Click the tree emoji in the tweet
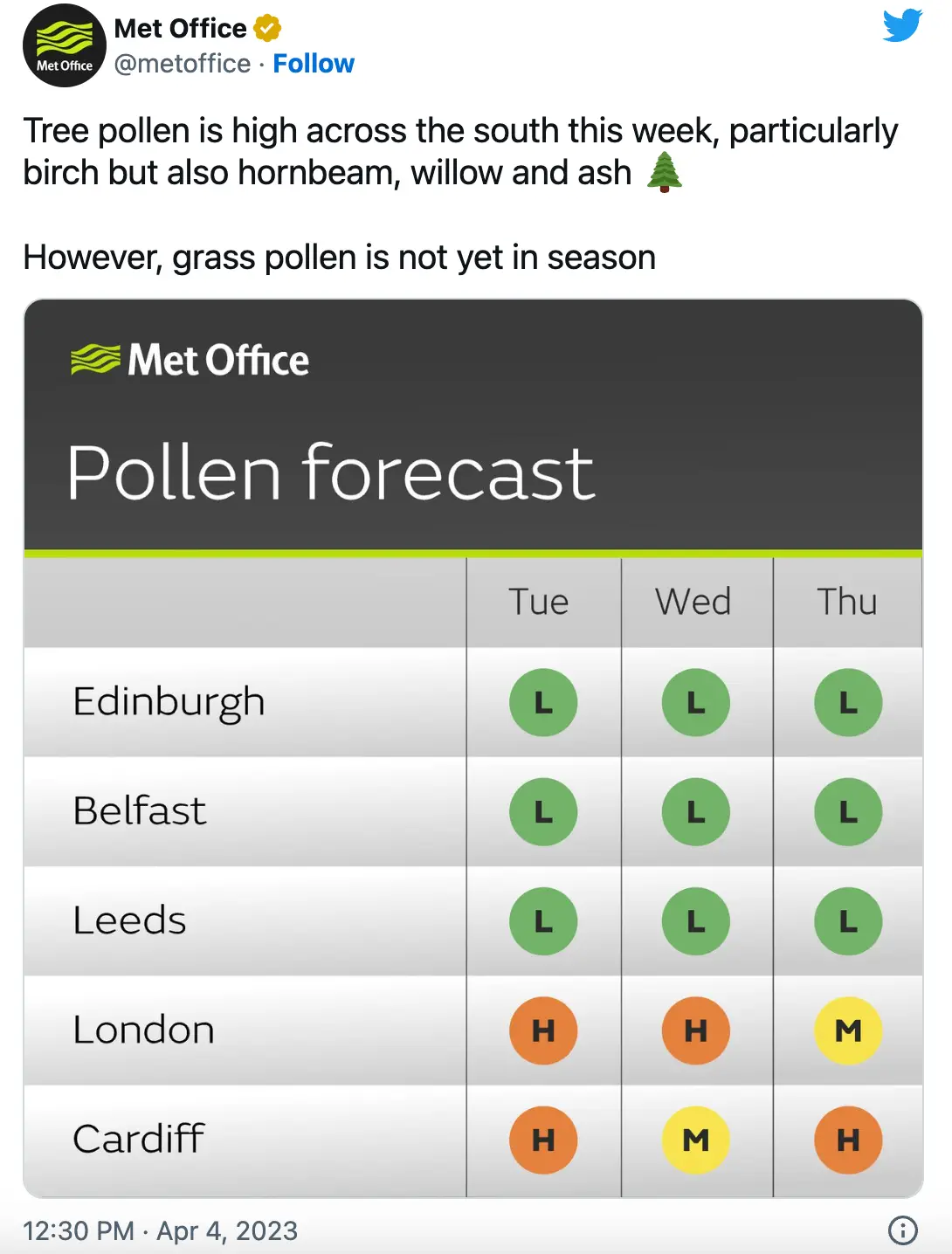Screen dimensions: 952x1254 coord(666,172)
